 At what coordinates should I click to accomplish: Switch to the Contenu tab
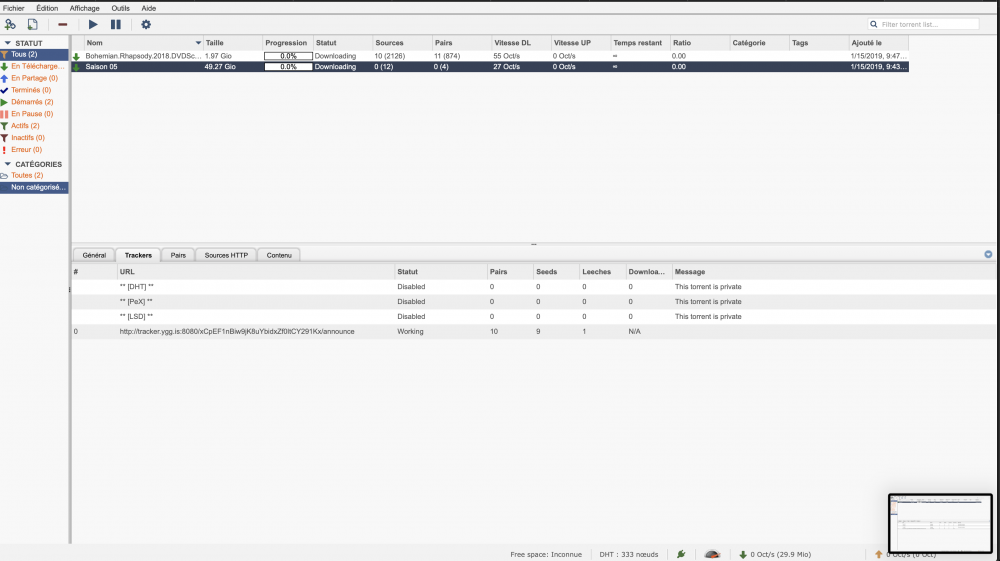point(279,255)
